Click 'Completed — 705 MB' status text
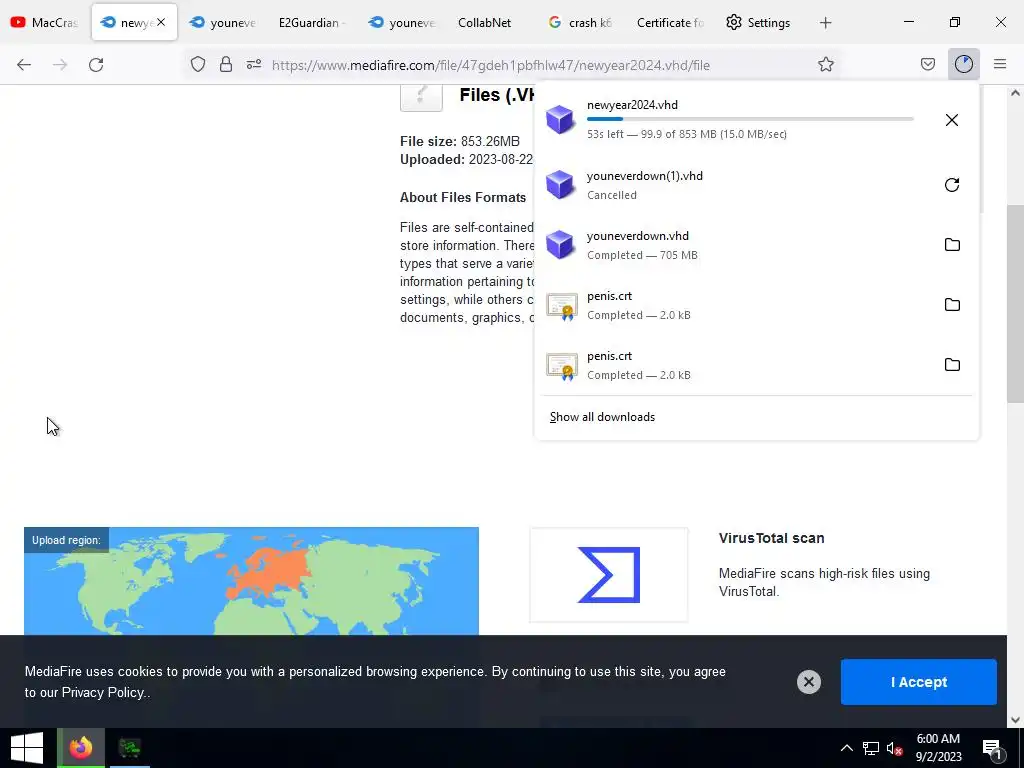This screenshot has height=768, width=1024. coord(642,255)
